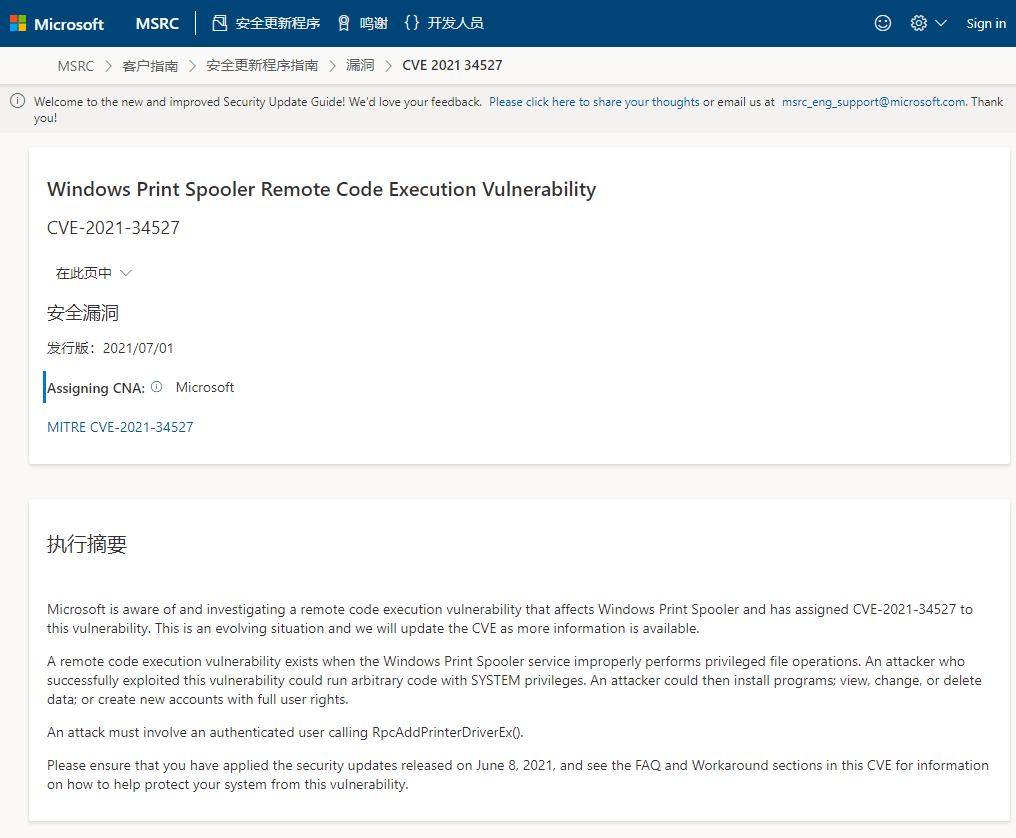Go to 安全更新程序指南 breadcrumb

tap(262, 65)
